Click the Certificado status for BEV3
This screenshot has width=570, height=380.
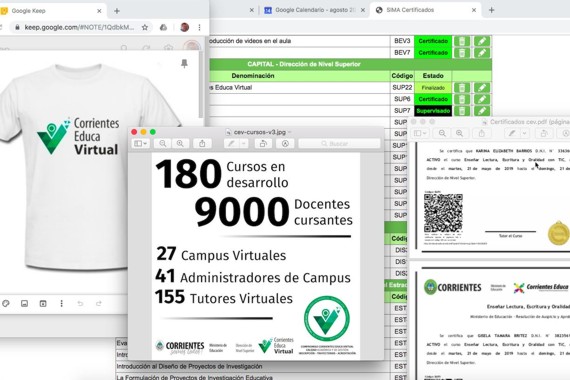[x=433, y=41]
